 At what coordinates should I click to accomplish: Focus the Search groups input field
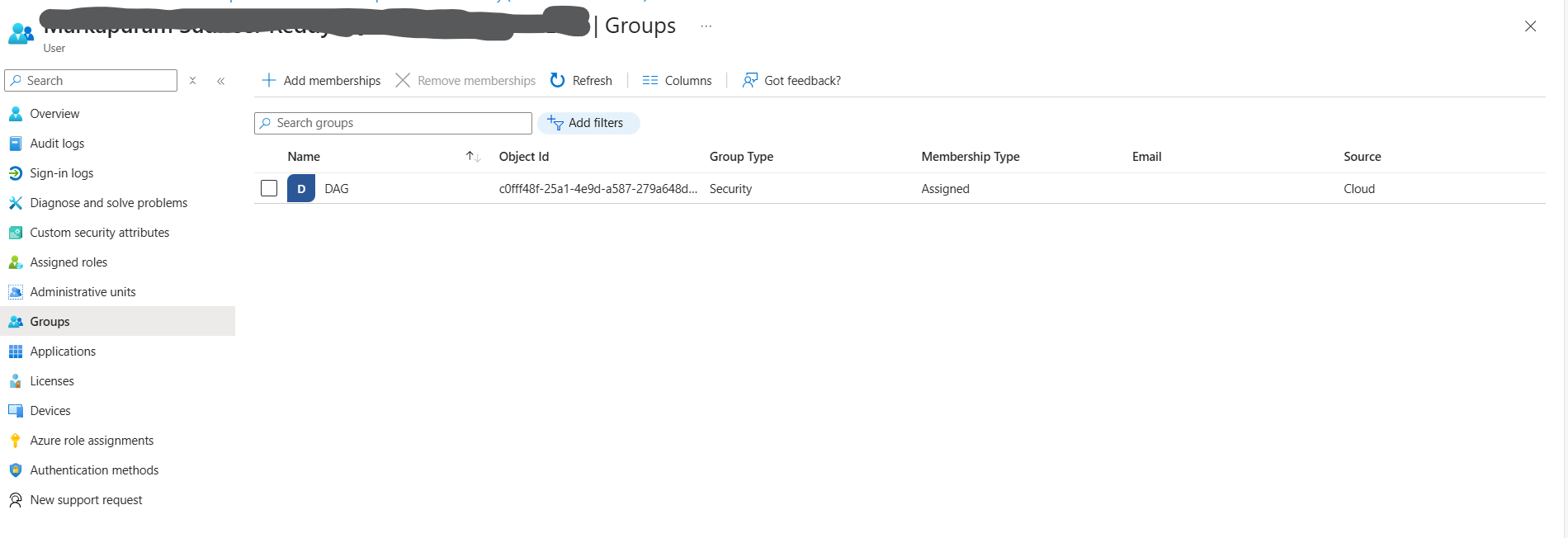coord(393,123)
